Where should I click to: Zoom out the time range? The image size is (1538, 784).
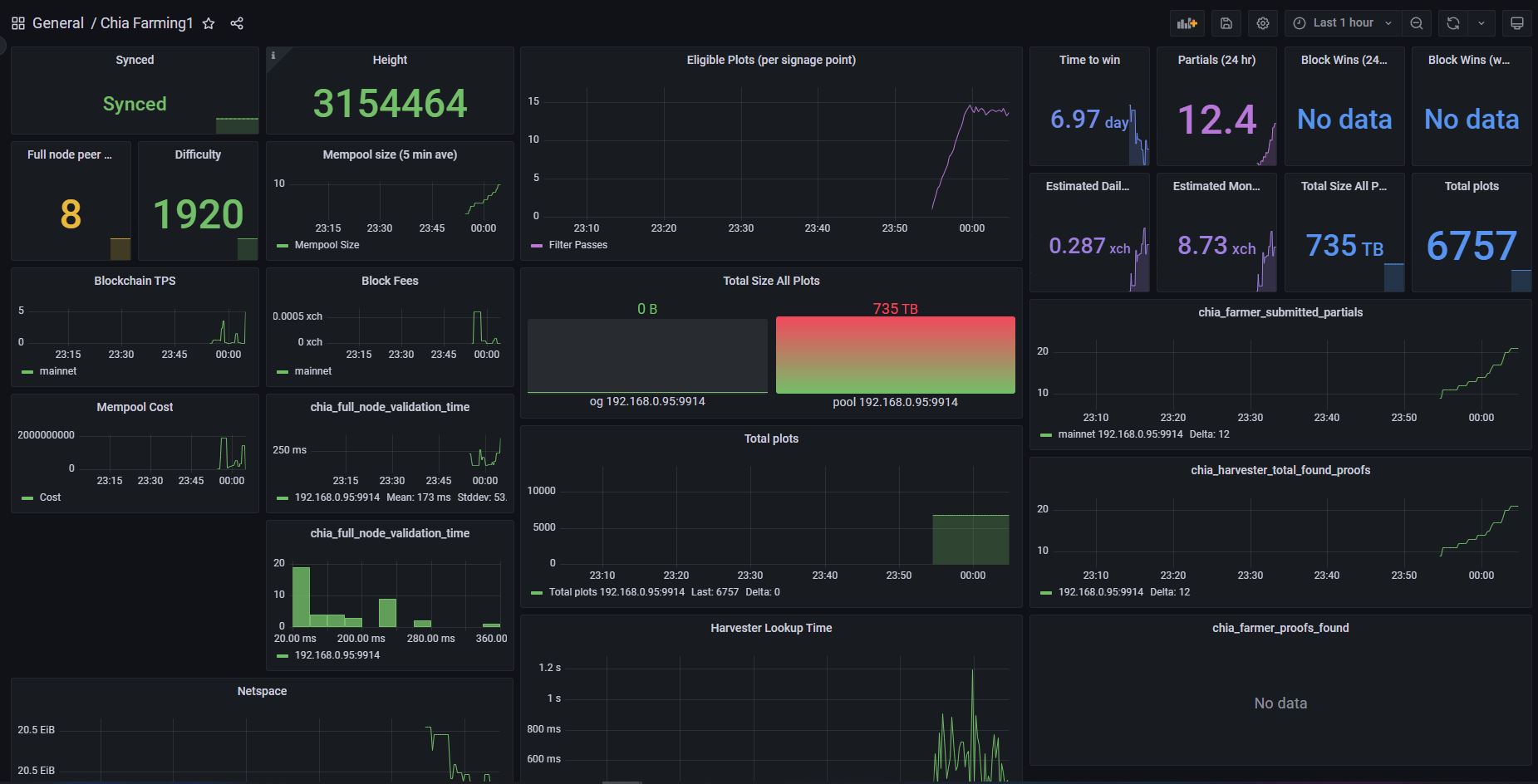pyautogui.click(x=1417, y=23)
